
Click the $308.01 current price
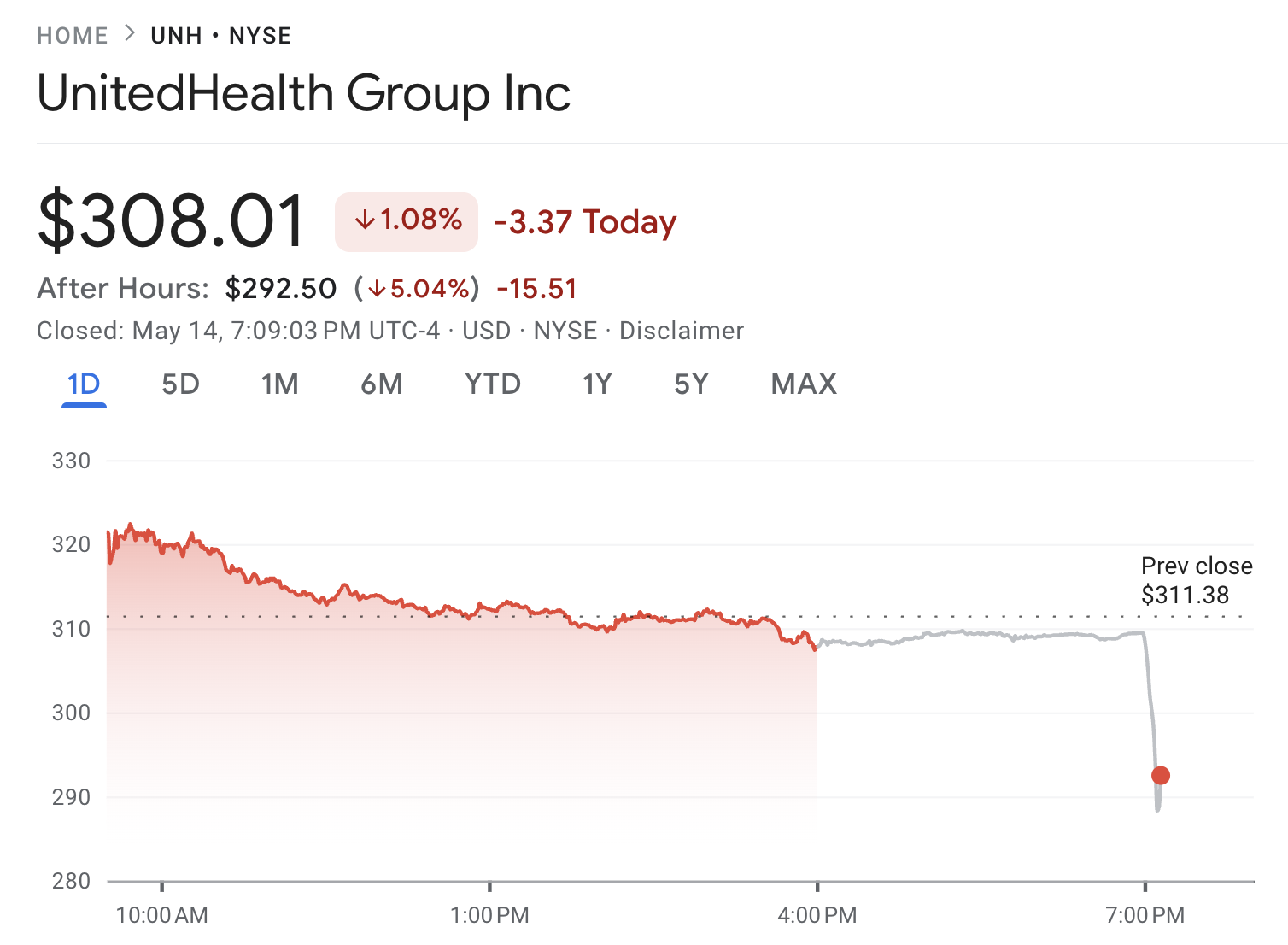(170, 220)
